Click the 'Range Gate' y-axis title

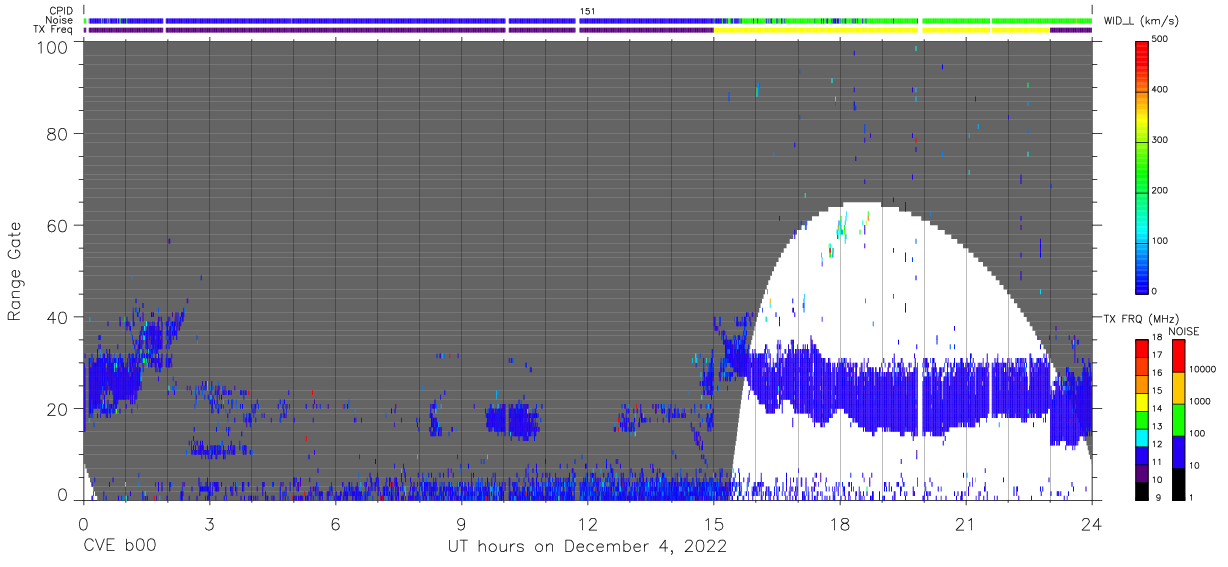16,271
